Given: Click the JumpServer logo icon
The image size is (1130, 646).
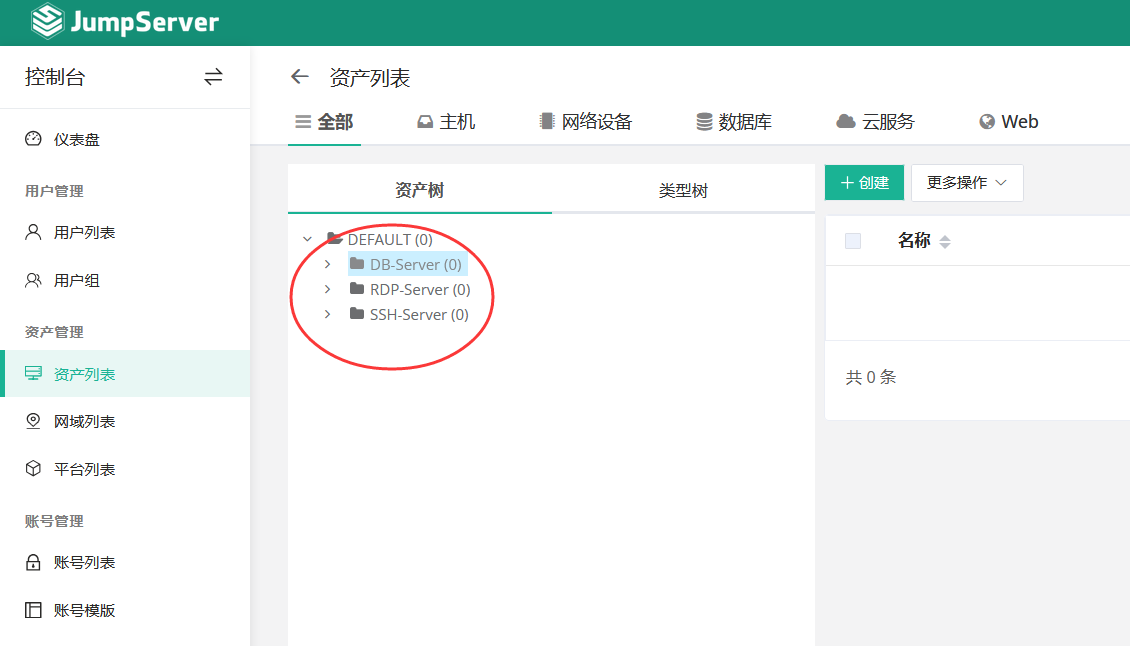Looking at the screenshot, I should 48,21.
